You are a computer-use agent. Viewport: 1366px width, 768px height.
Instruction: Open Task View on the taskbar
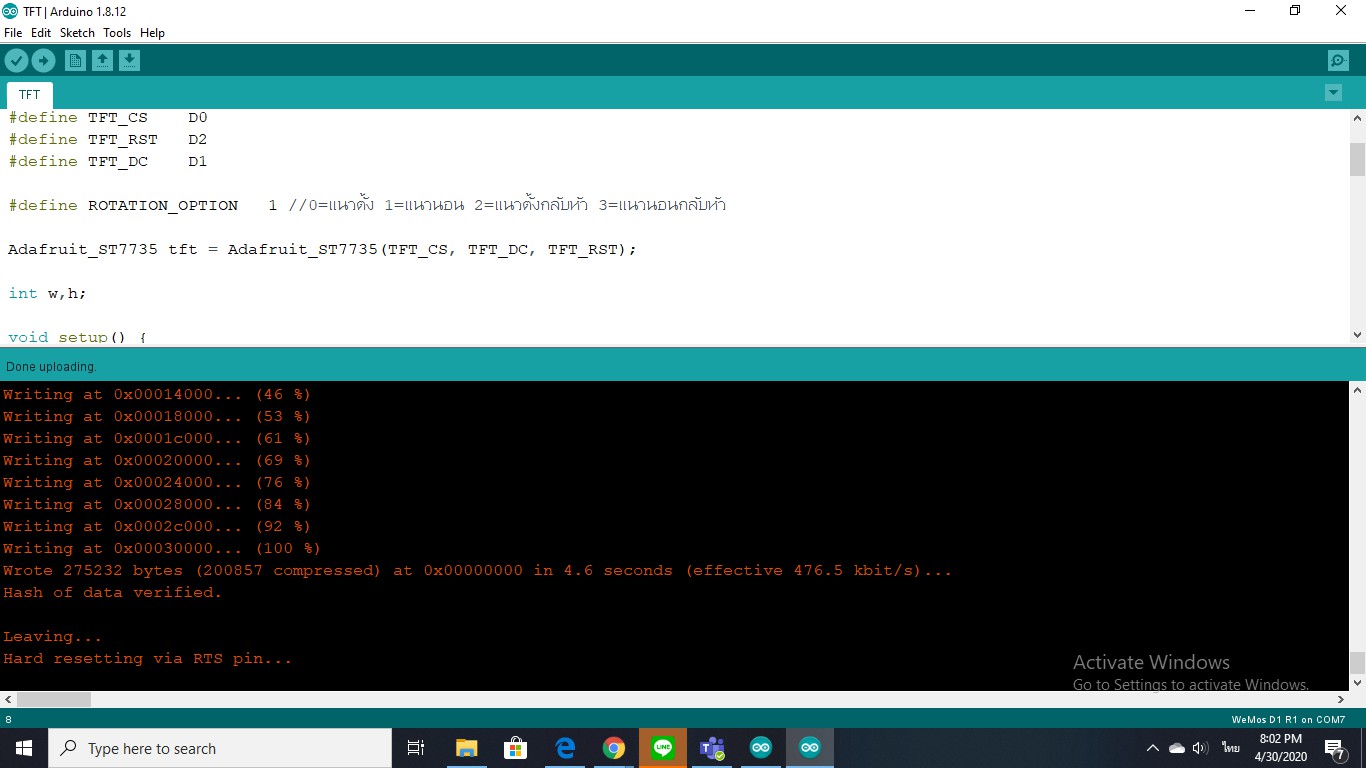416,748
